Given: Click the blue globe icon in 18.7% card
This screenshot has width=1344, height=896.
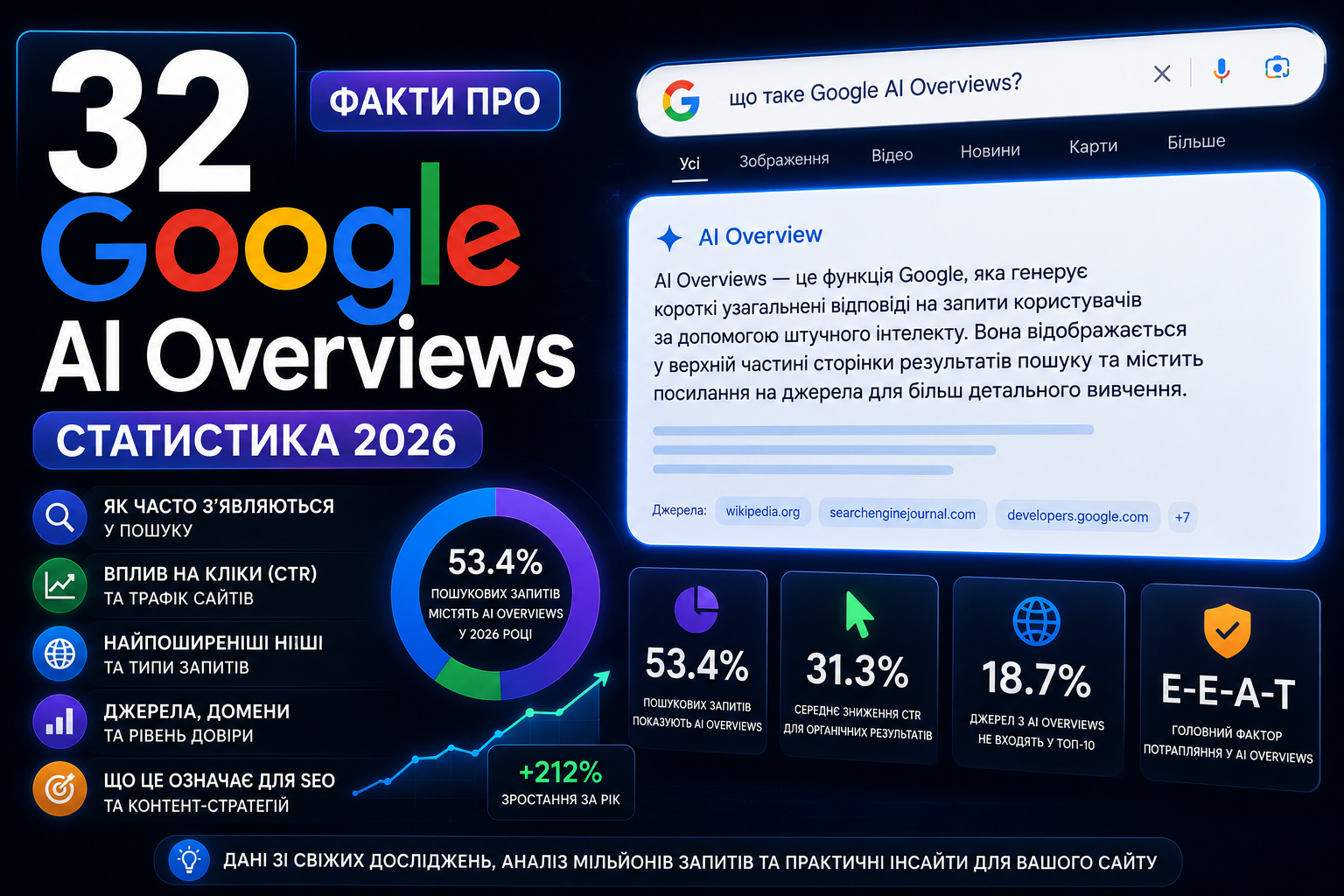Looking at the screenshot, I should (x=1037, y=621).
